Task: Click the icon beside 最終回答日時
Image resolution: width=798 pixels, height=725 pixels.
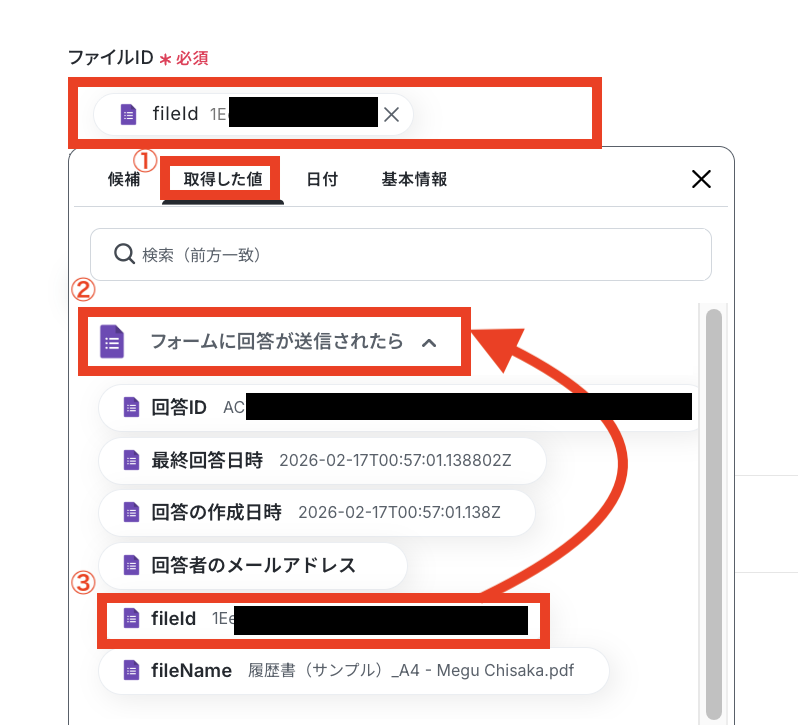Action: 131,460
